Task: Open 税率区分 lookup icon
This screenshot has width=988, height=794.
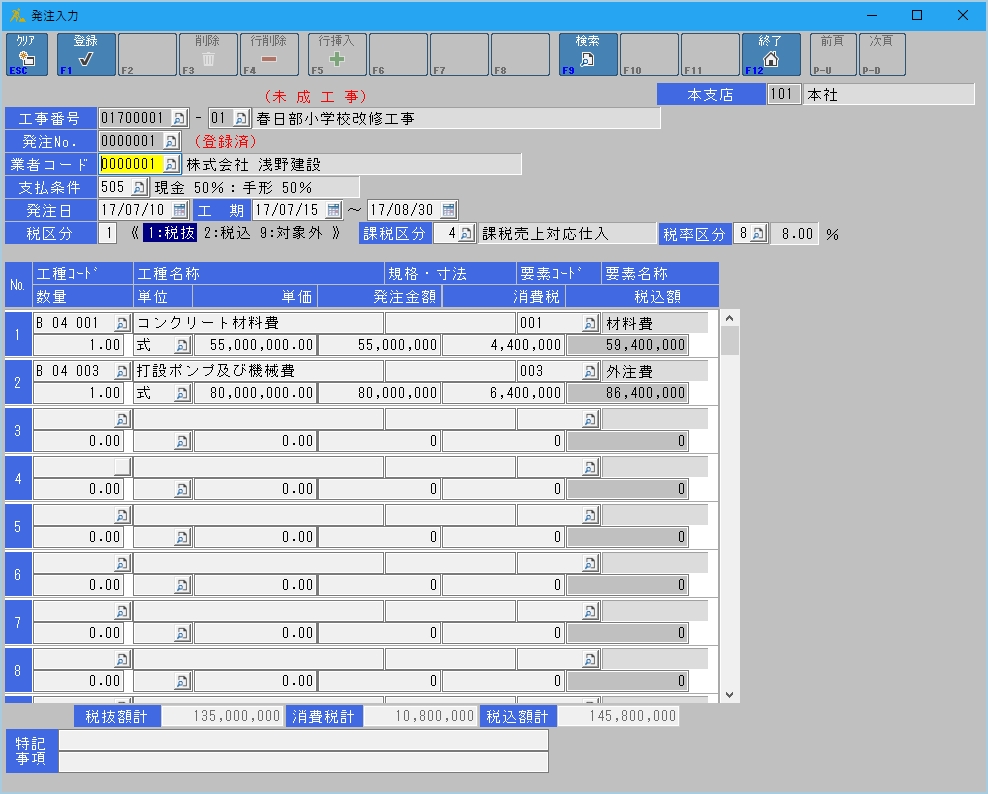Action: coord(758,234)
